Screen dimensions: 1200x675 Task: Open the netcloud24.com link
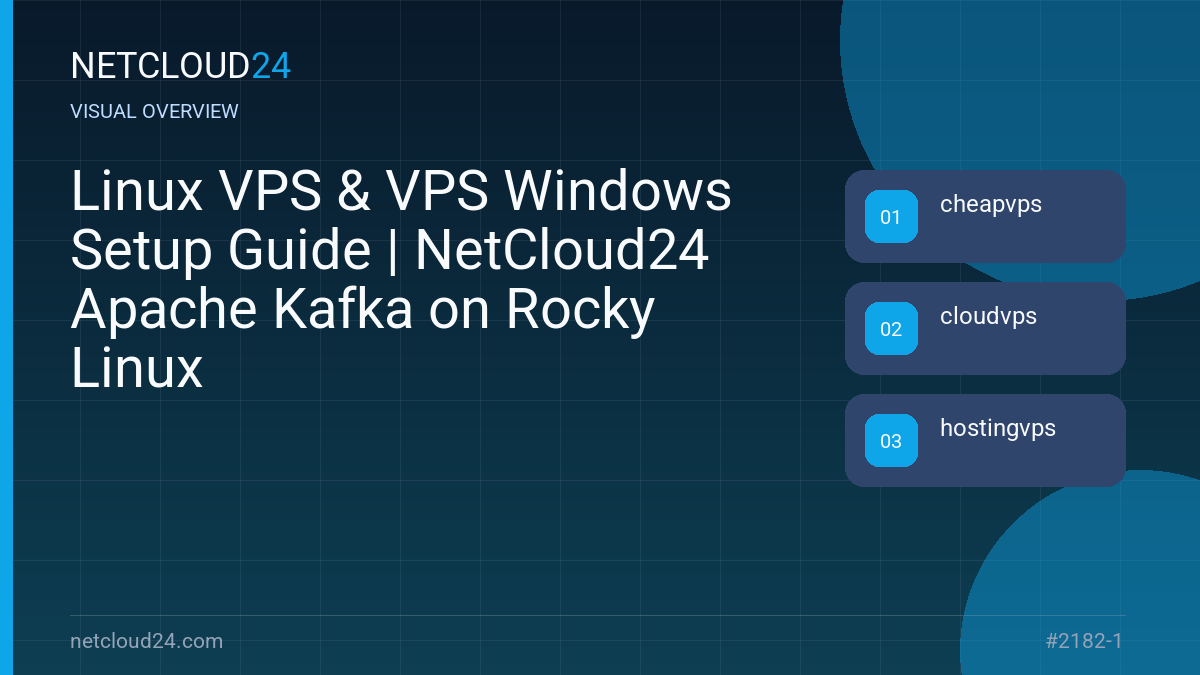[147, 641]
